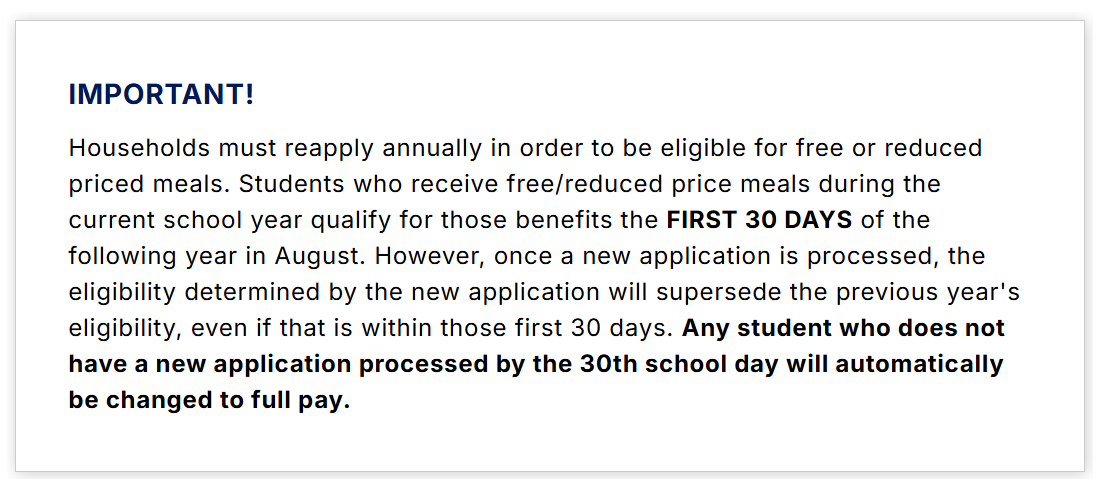Viewport: 1107px width, 495px height.
Task: Click bold phrase be changed to full pay.
Action: click(209, 400)
